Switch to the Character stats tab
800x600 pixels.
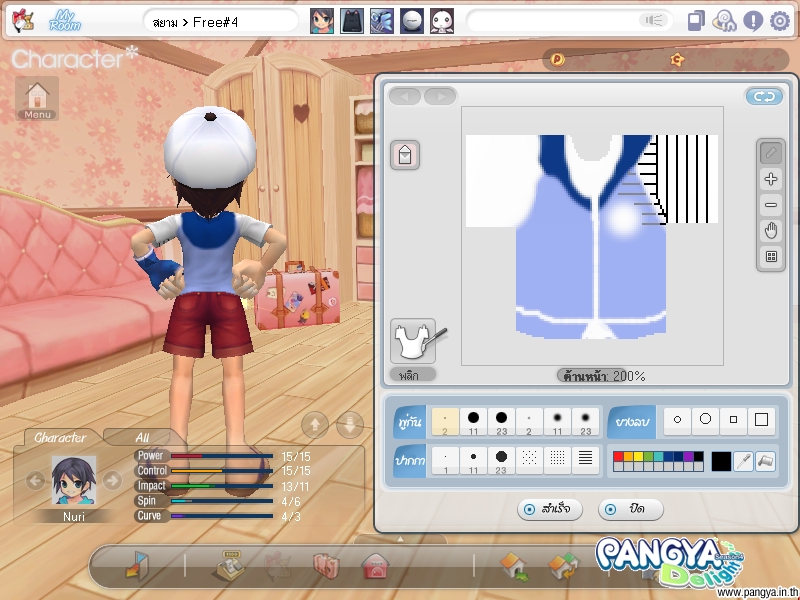(60, 437)
